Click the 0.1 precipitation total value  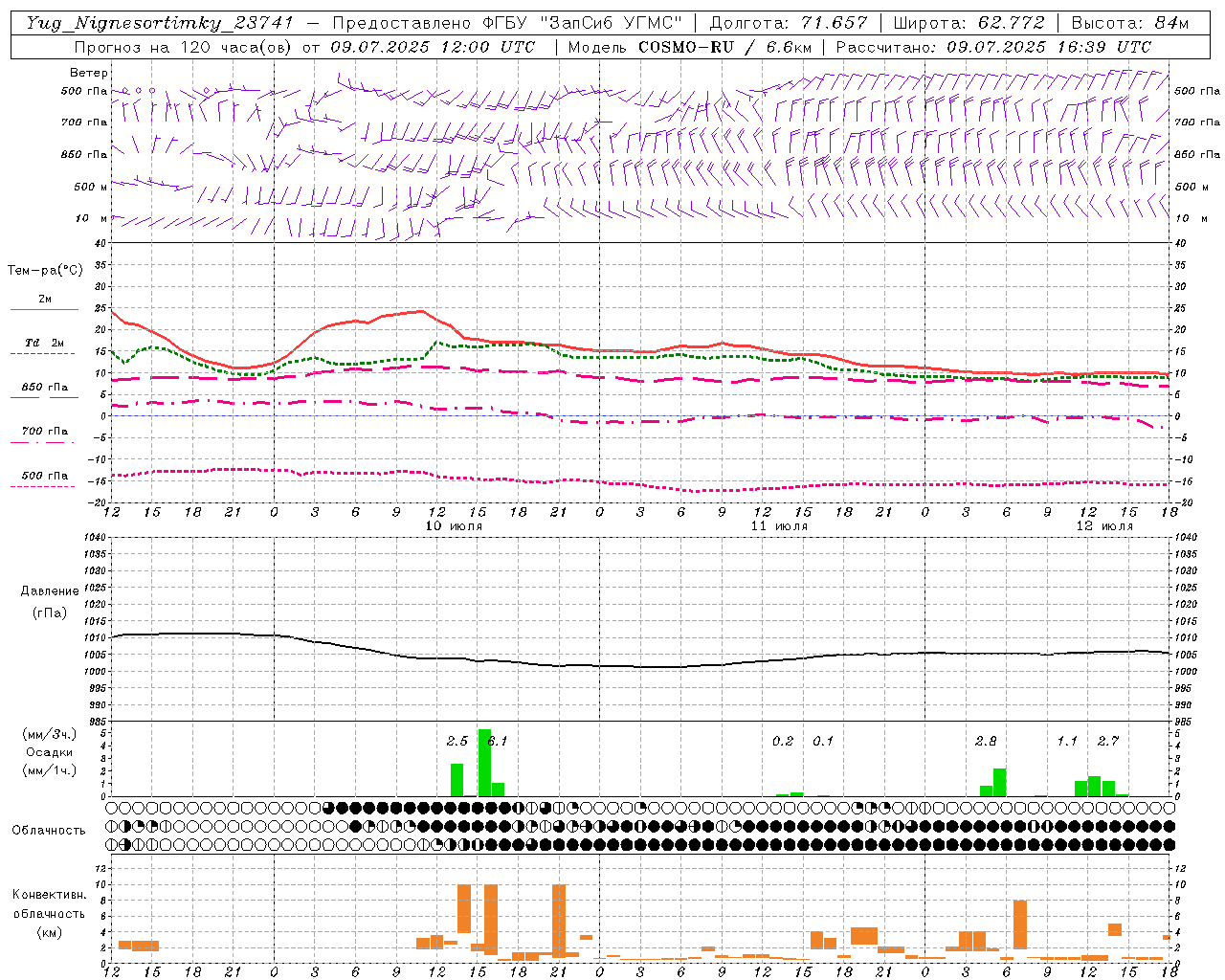click(x=823, y=741)
